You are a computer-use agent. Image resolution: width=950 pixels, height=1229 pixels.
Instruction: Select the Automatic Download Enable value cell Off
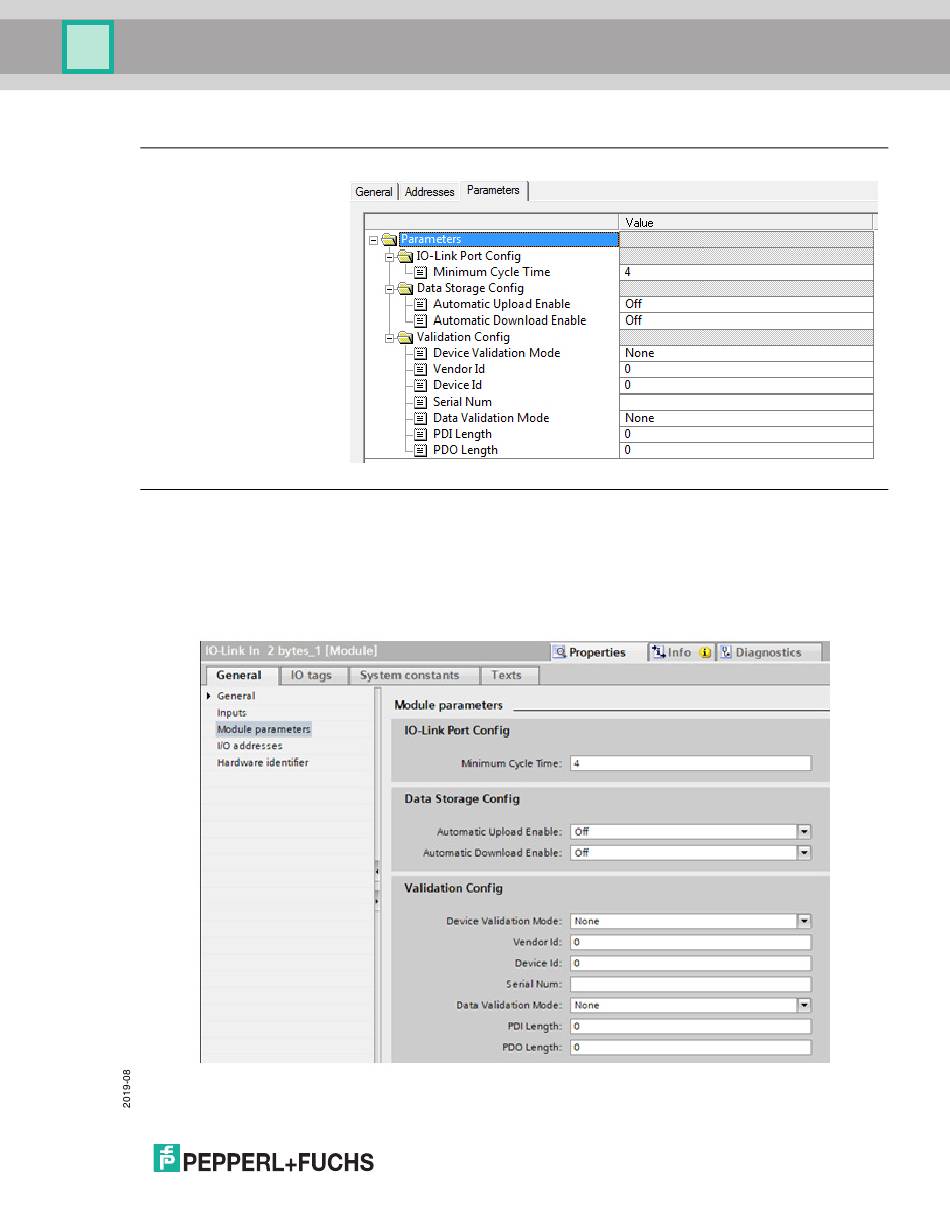coord(747,320)
